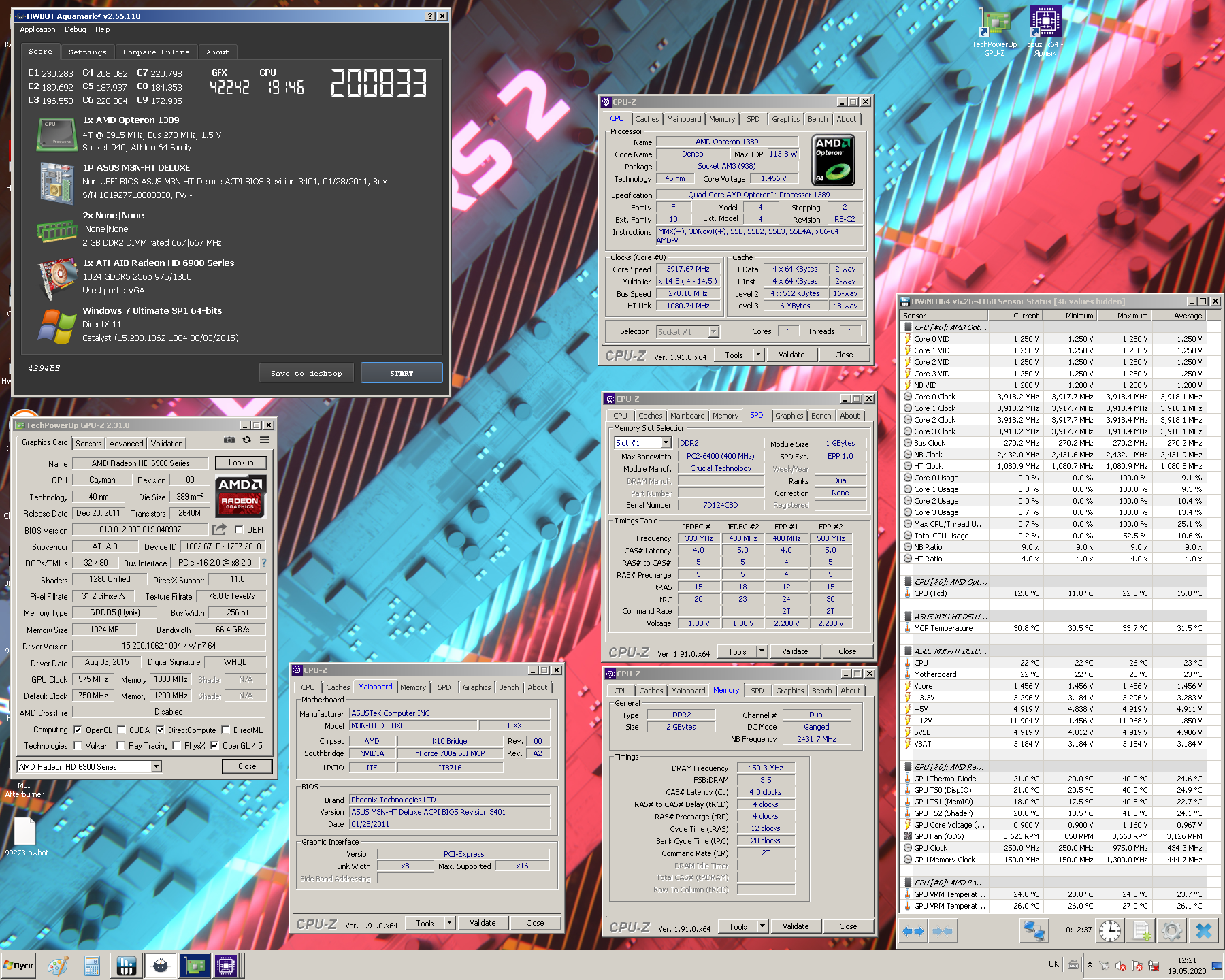Click Calculator icon in taskbar

(92, 966)
